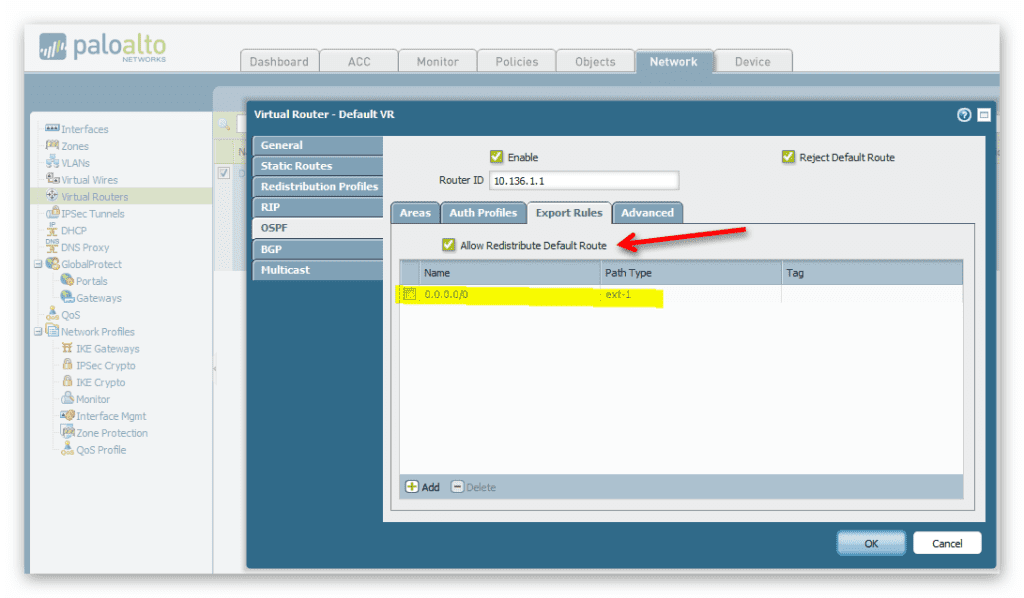The width and height of the screenshot is (1024, 598).
Task: Switch to the Monitor top tab
Action: (438, 61)
